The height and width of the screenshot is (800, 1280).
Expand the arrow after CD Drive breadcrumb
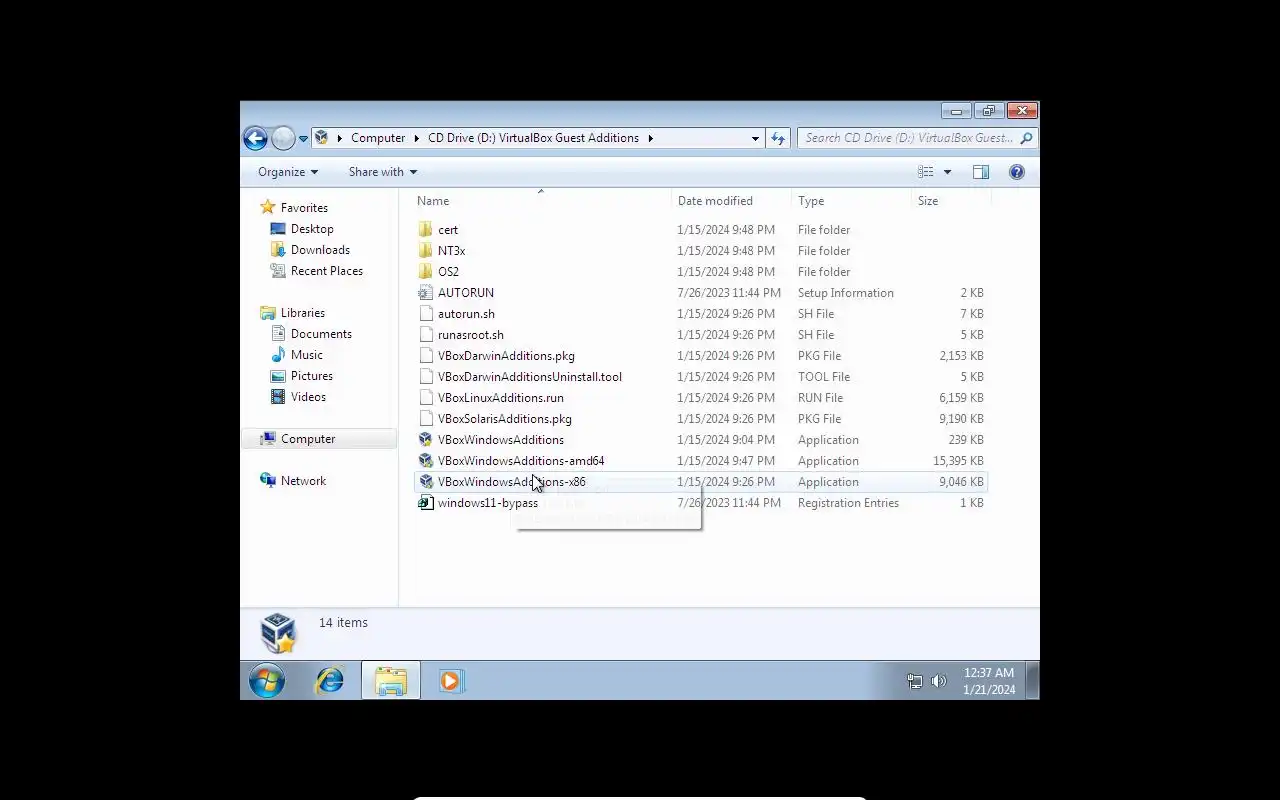click(650, 138)
